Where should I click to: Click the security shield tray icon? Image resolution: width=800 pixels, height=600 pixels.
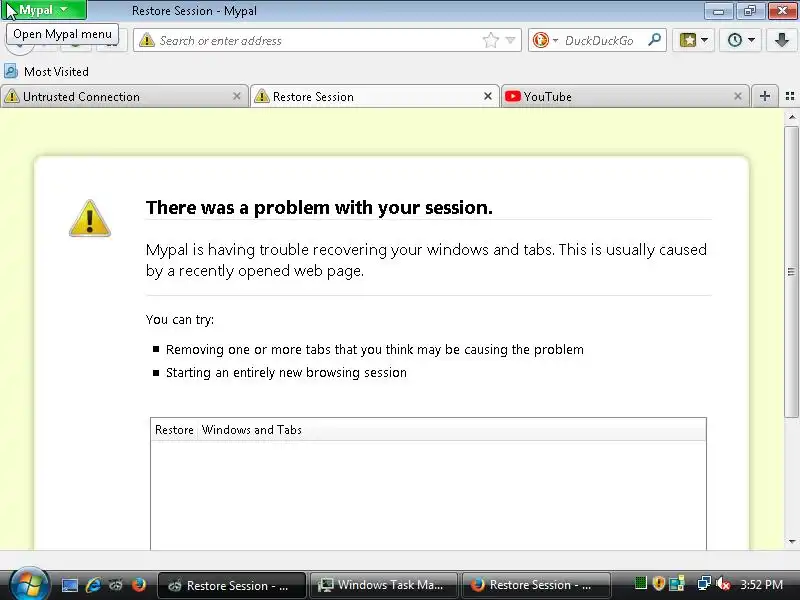tap(659, 583)
